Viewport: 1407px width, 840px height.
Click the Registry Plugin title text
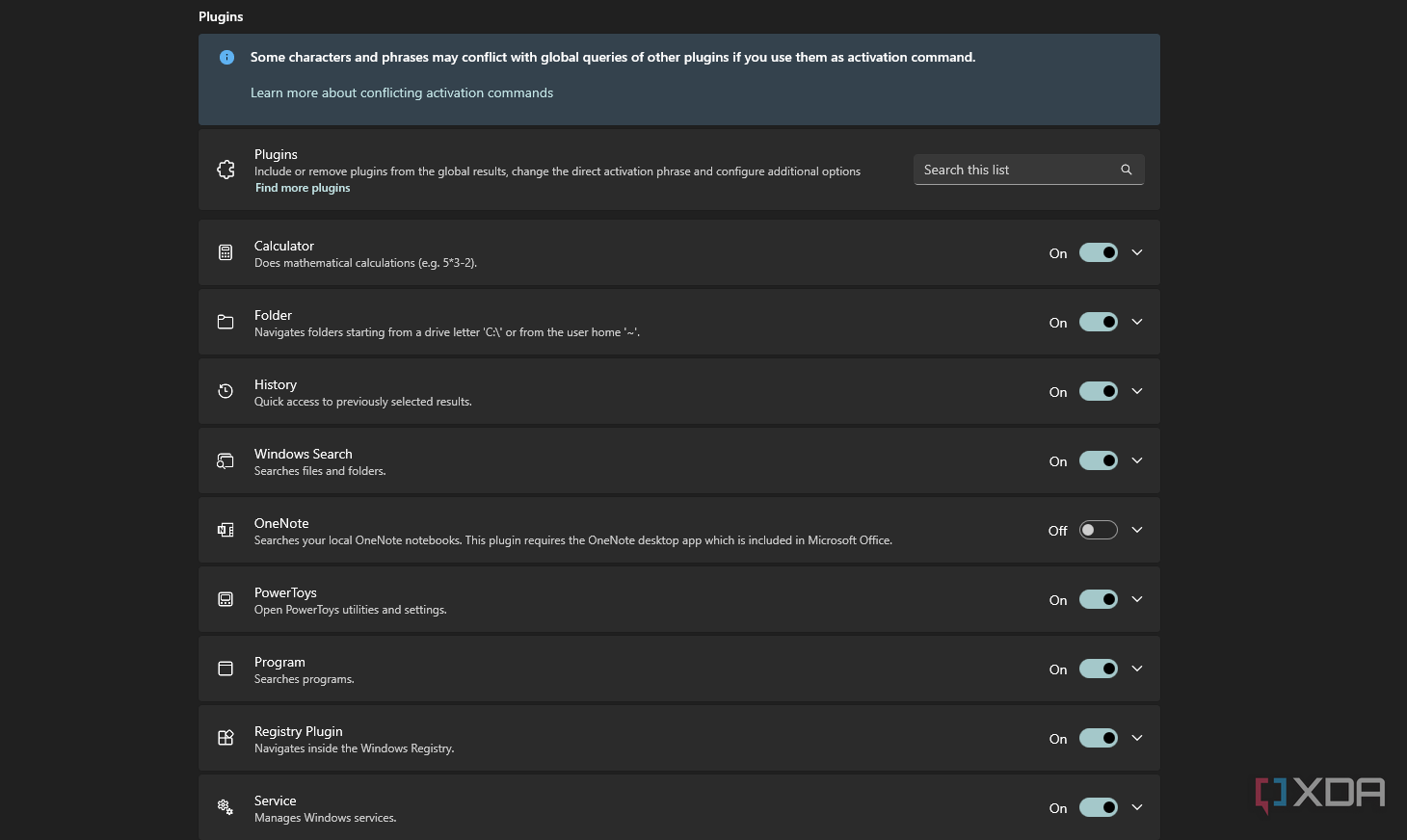(x=299, y=731)
